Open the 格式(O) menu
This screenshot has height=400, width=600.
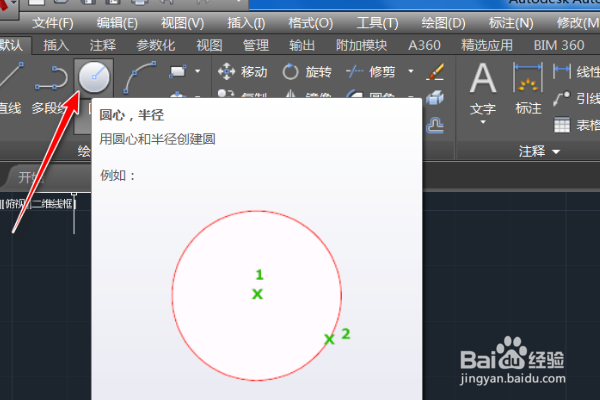click(x=311, y=23)
